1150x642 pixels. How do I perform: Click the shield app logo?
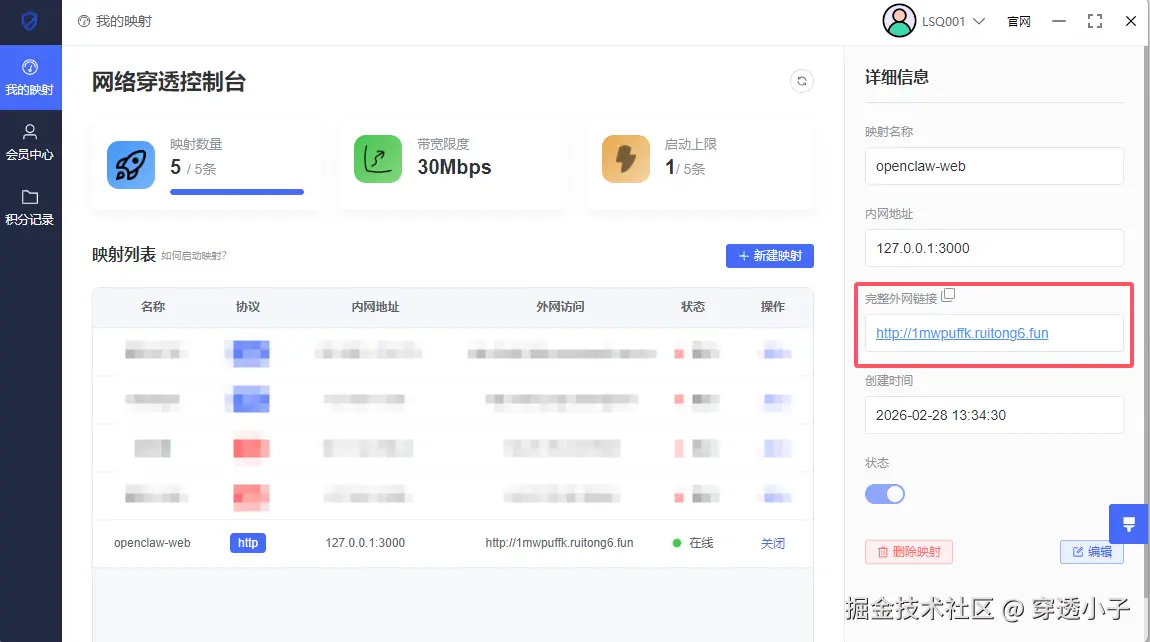click(29, 21)
